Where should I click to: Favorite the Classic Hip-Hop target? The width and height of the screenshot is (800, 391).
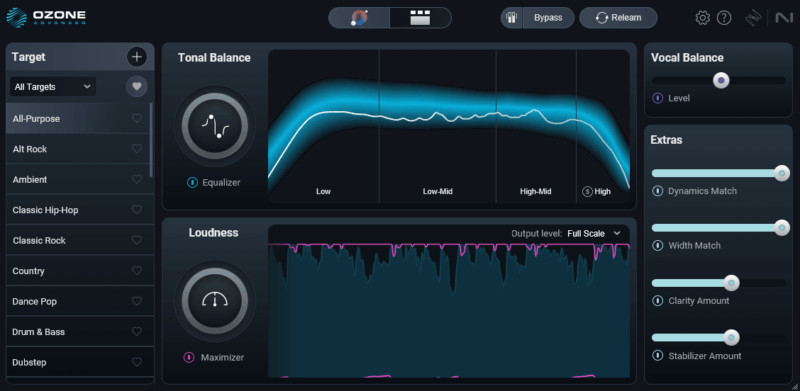pos(137,210)
